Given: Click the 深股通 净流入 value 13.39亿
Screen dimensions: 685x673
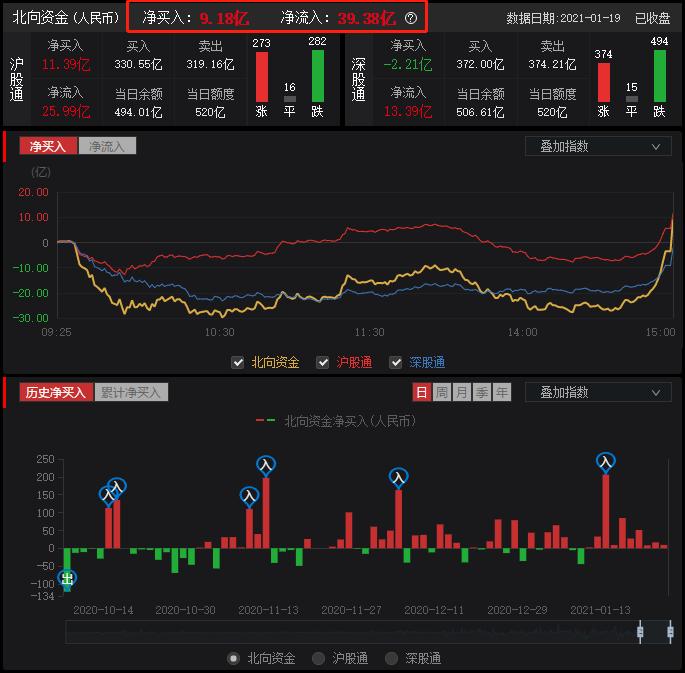Looking at the screenshot, I should pos(408,112).
